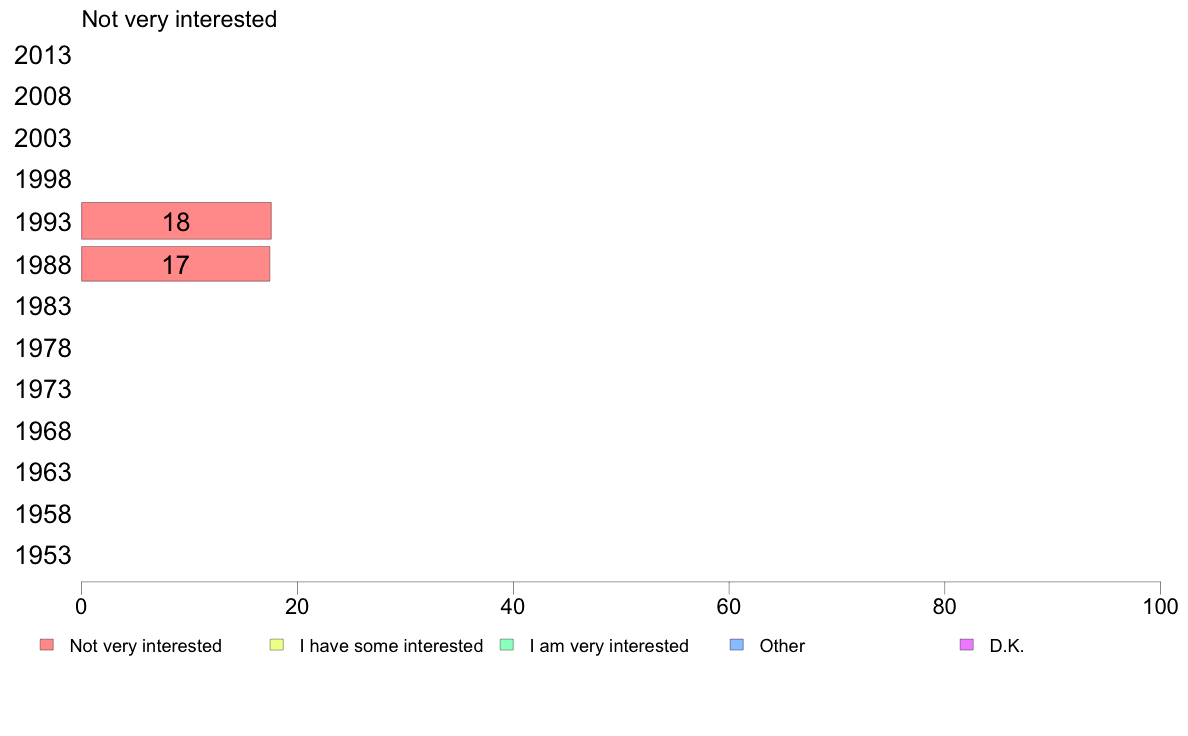Click the blue Other legend swatch
Image resolution: width=1188 pixels, height=736 pixels.
pos(736,645)
